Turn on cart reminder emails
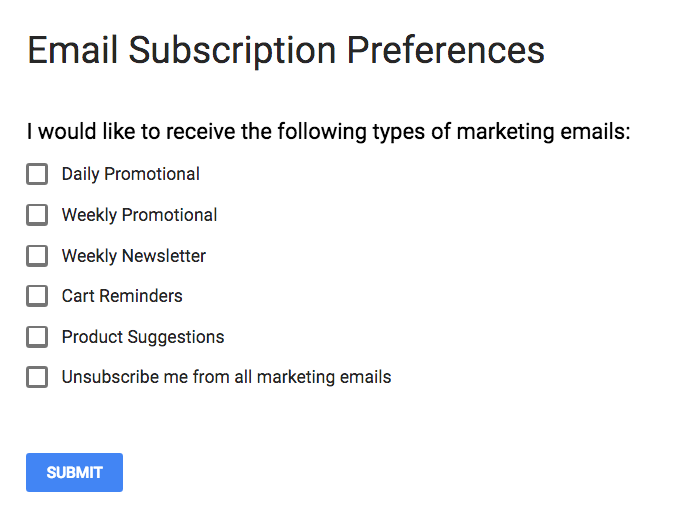 37,296
